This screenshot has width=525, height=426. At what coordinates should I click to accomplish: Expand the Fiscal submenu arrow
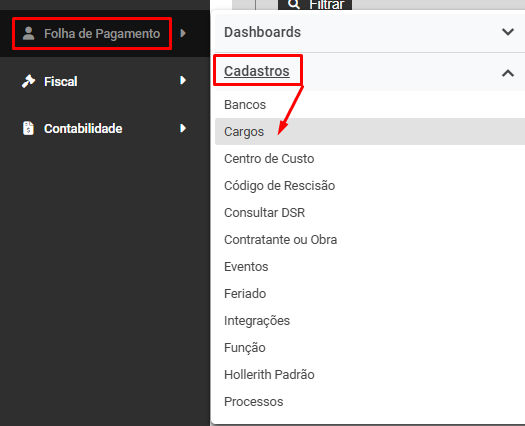183,80
